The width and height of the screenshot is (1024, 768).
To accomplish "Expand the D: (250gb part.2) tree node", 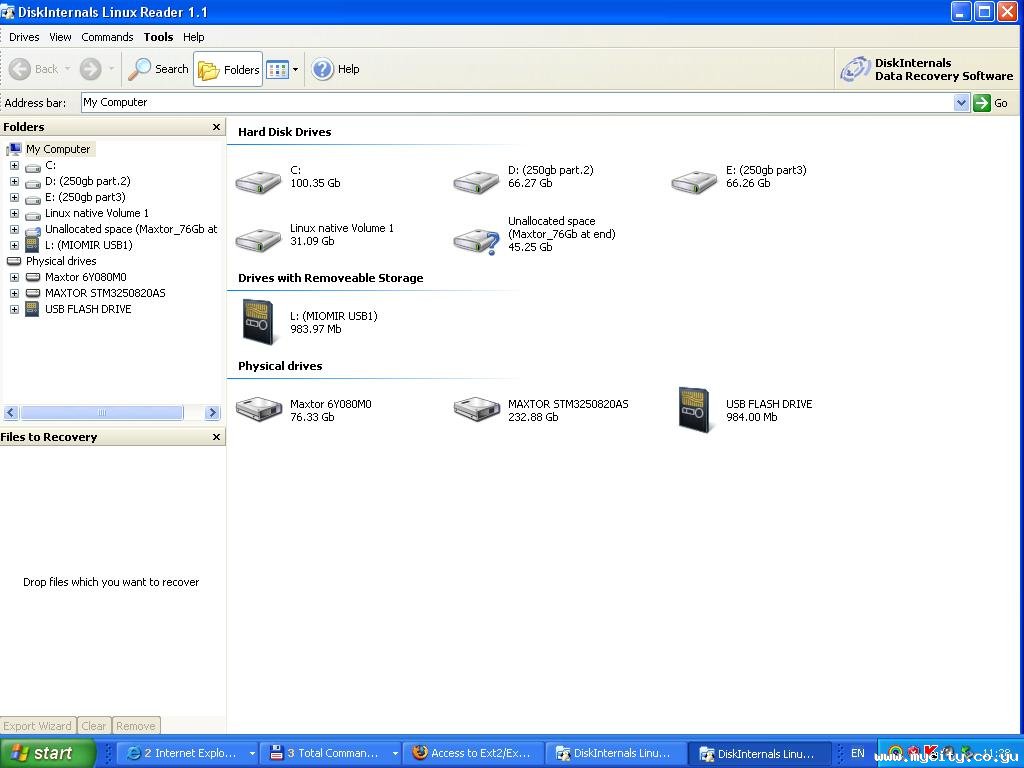I will 14,182.
